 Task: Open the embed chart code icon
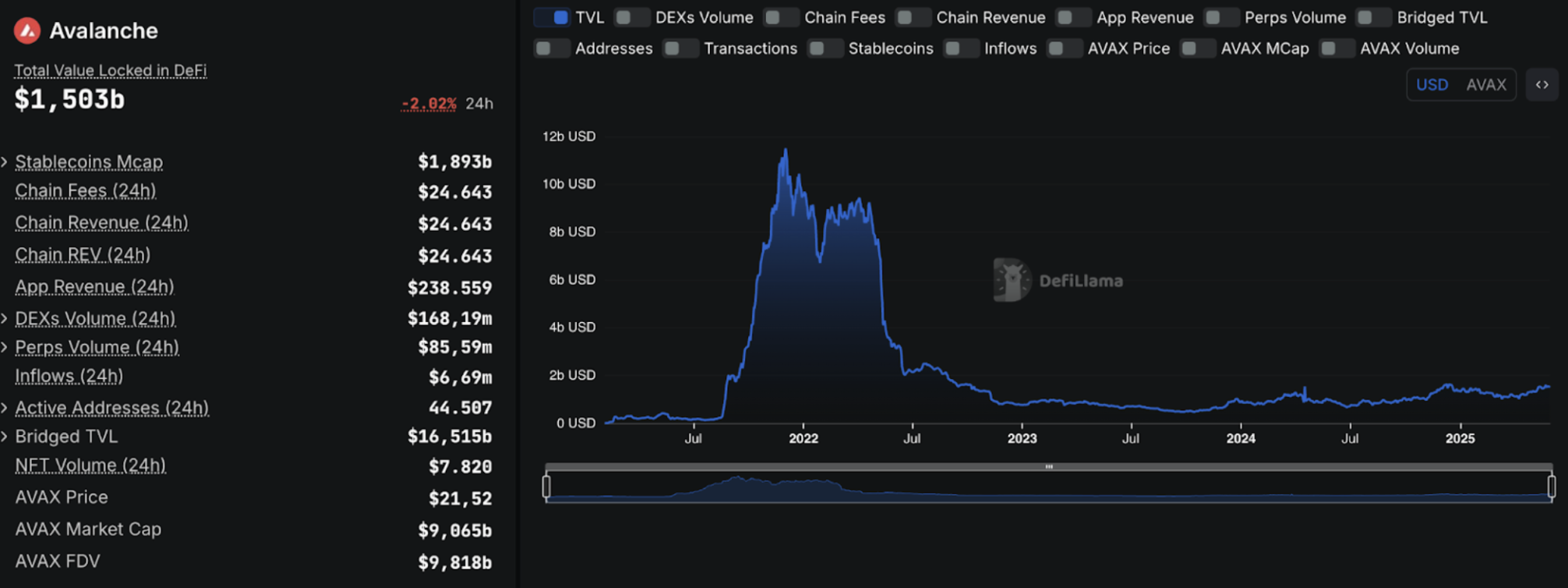coord(1542,84)
